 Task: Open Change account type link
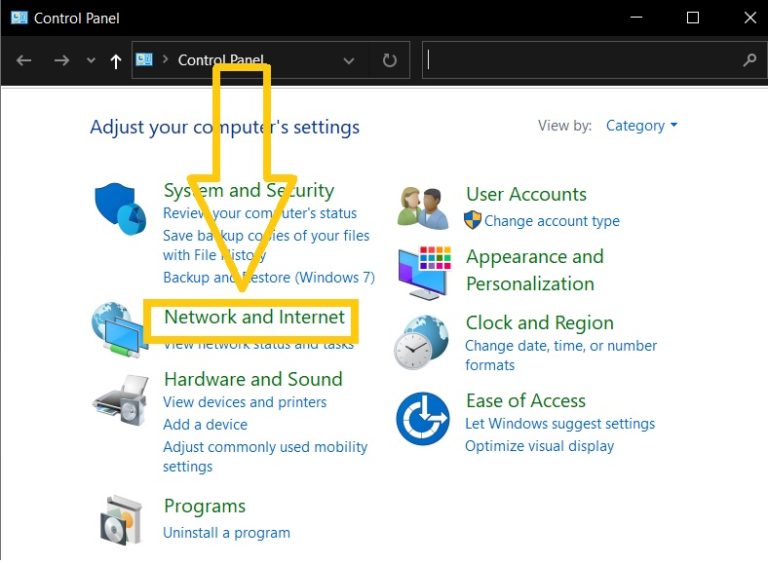(x=552, y=221)
